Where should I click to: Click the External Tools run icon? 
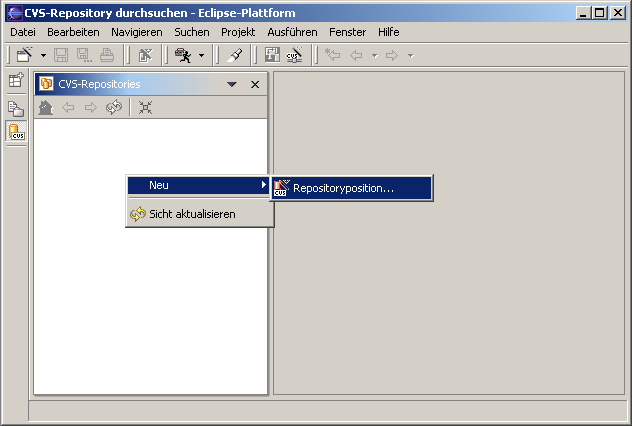pyautogui.click(x=183, y=55)
